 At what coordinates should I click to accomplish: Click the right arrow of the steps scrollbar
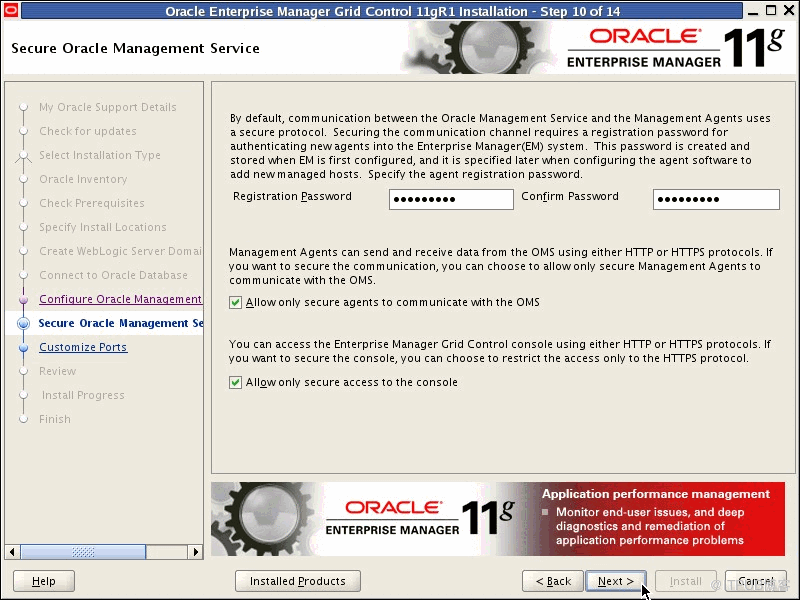195,552
